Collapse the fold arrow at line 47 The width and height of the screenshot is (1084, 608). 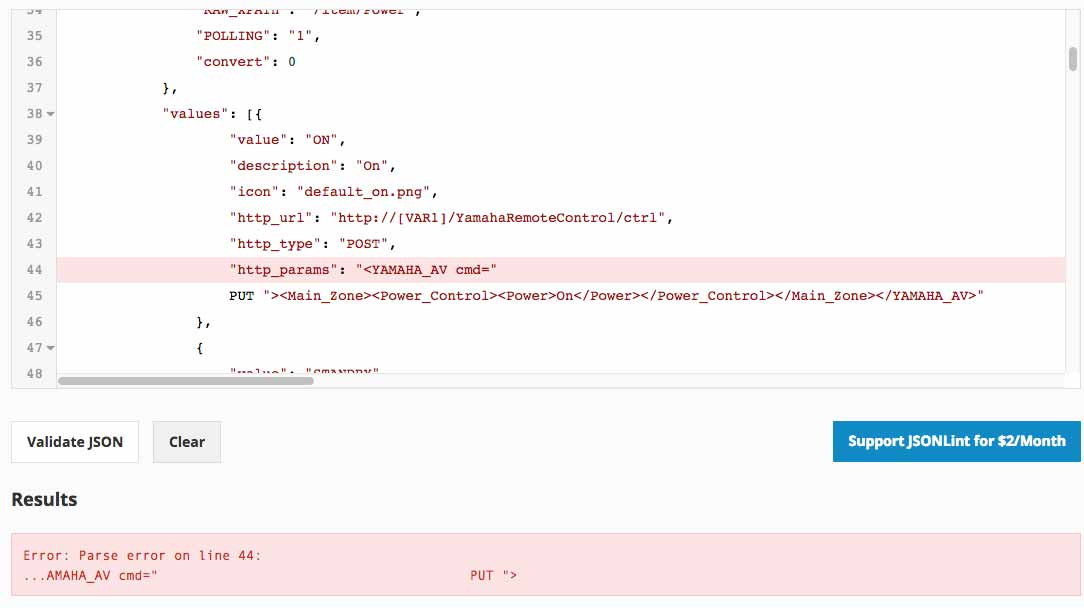coord(51,348)
